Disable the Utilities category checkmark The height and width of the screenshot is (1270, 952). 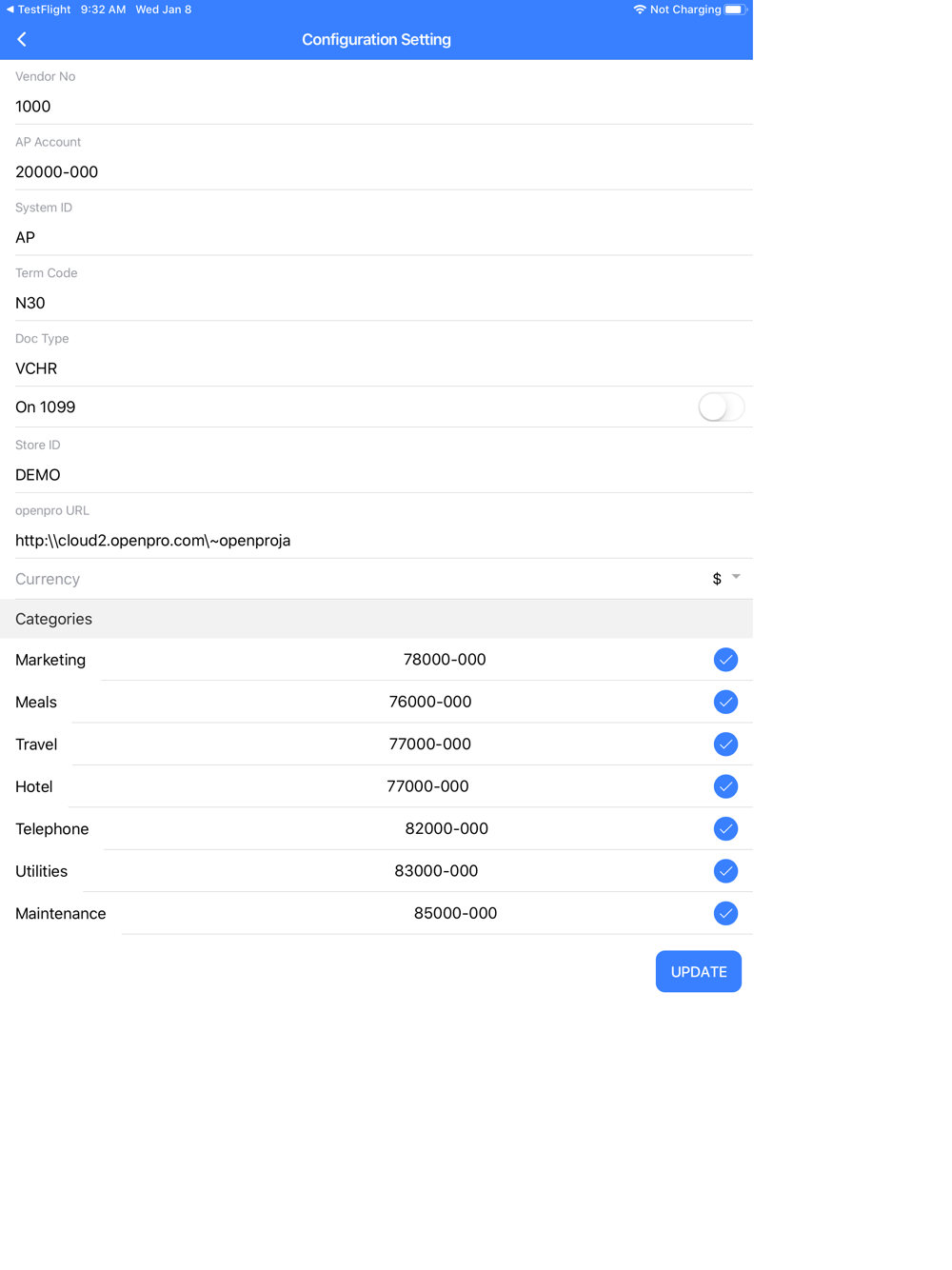pos(725,871)
